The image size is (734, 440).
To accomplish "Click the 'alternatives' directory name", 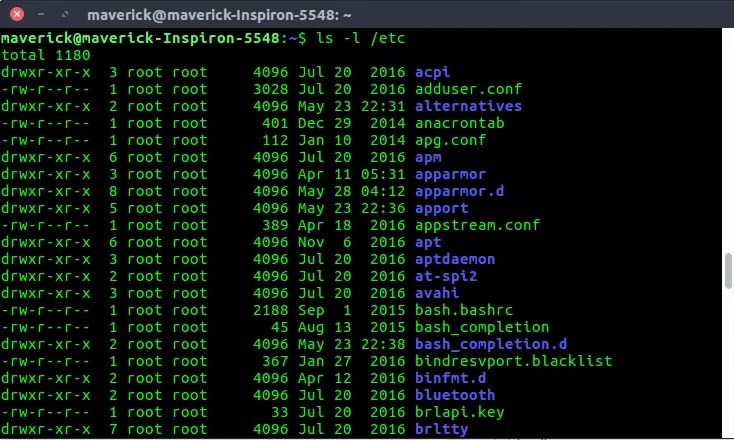I will point(469,106).
